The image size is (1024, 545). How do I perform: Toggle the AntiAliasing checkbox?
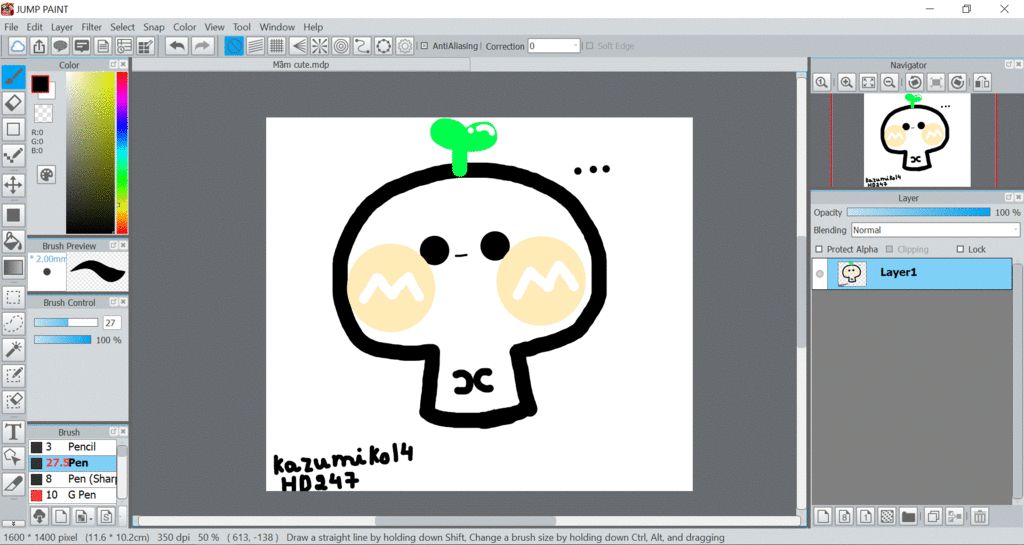tap(424, 46)
